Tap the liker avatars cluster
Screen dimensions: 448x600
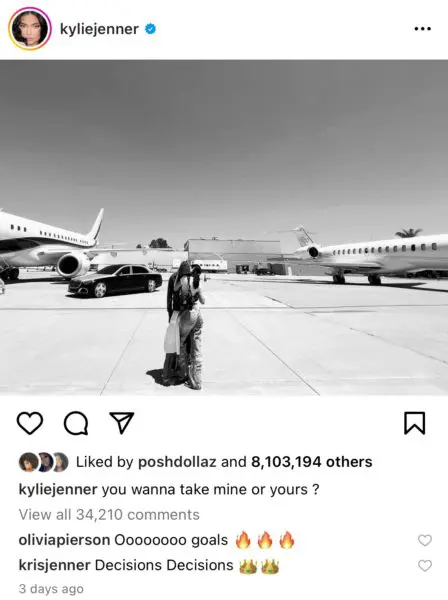click(44, 462)
